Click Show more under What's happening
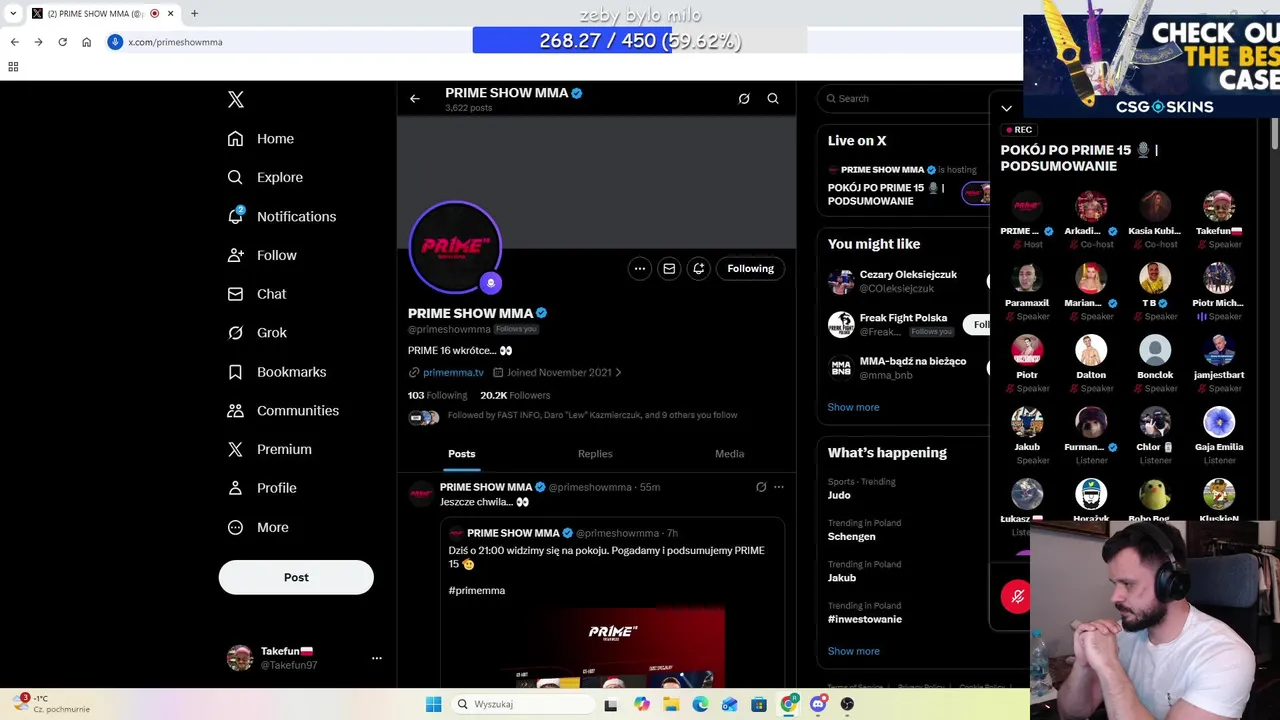 pos(853,651)
